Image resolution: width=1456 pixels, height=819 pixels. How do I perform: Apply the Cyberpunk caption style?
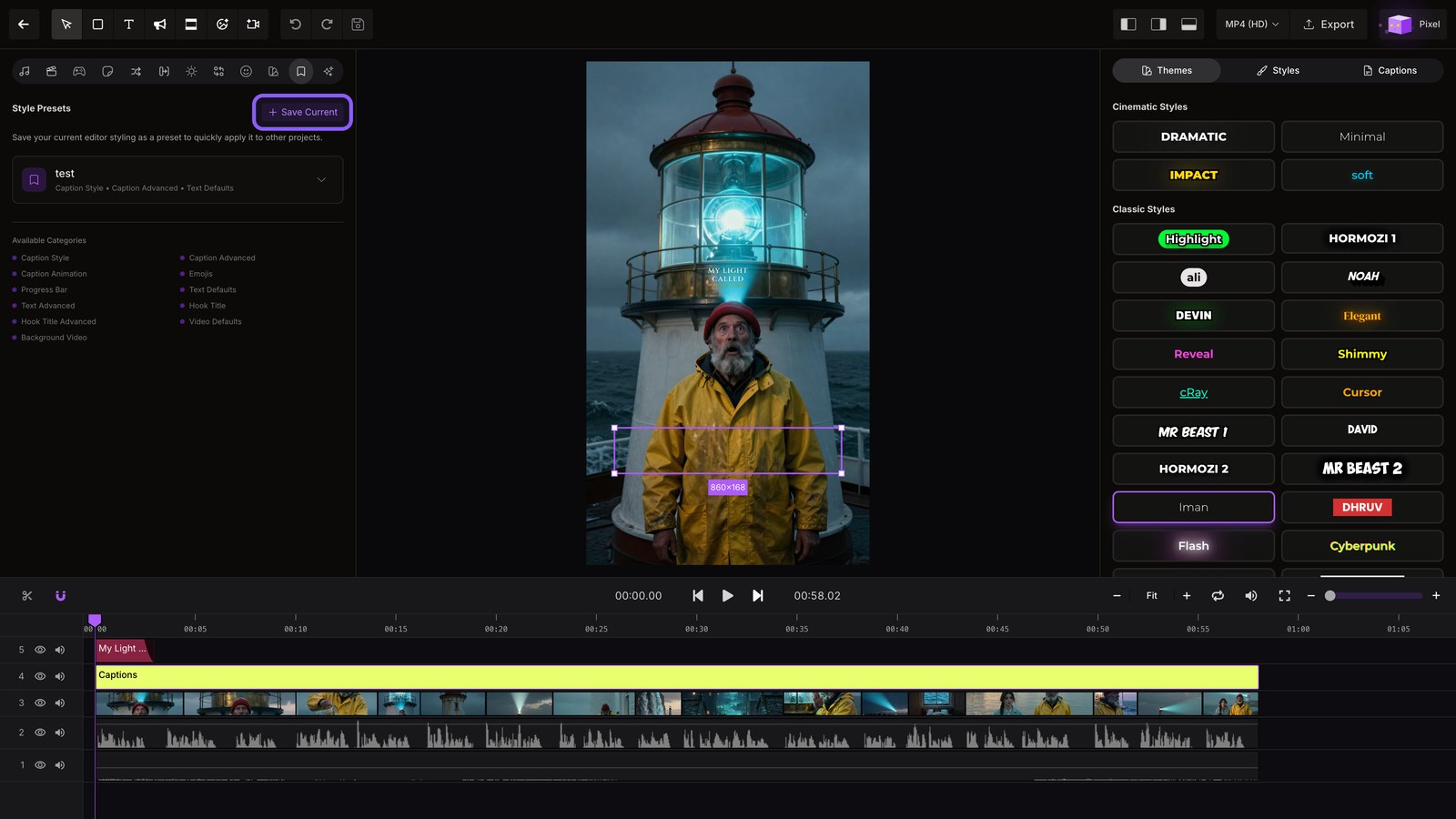click(x=1362, y=546)
